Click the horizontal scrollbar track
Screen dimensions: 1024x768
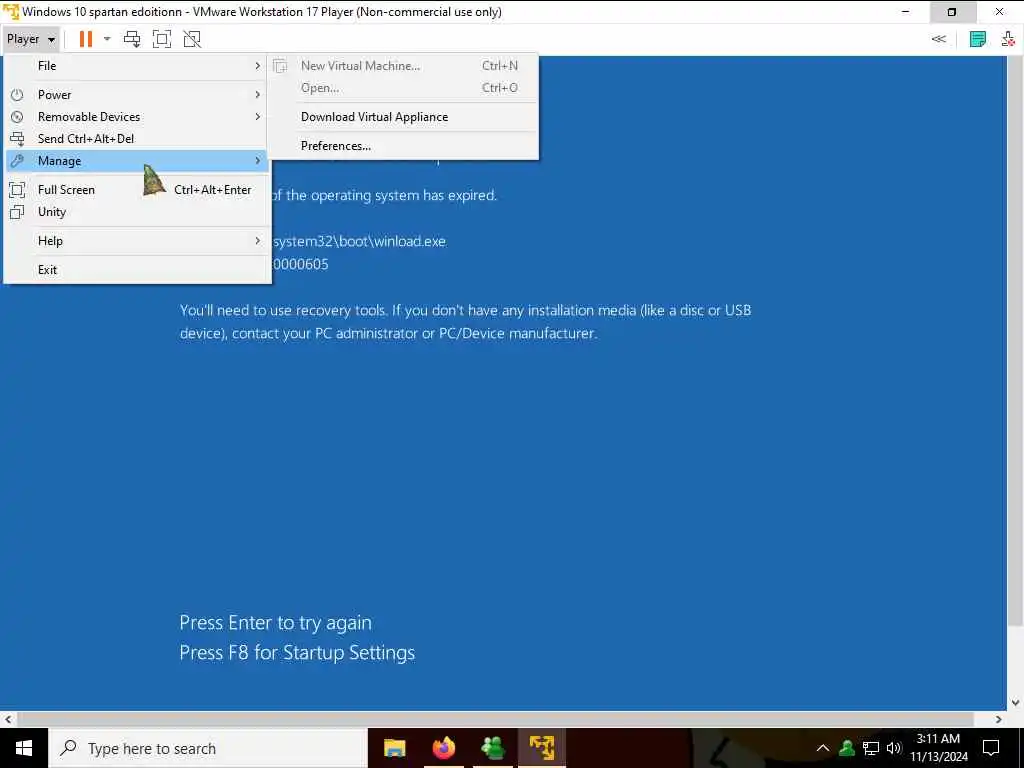pos(503,719)
